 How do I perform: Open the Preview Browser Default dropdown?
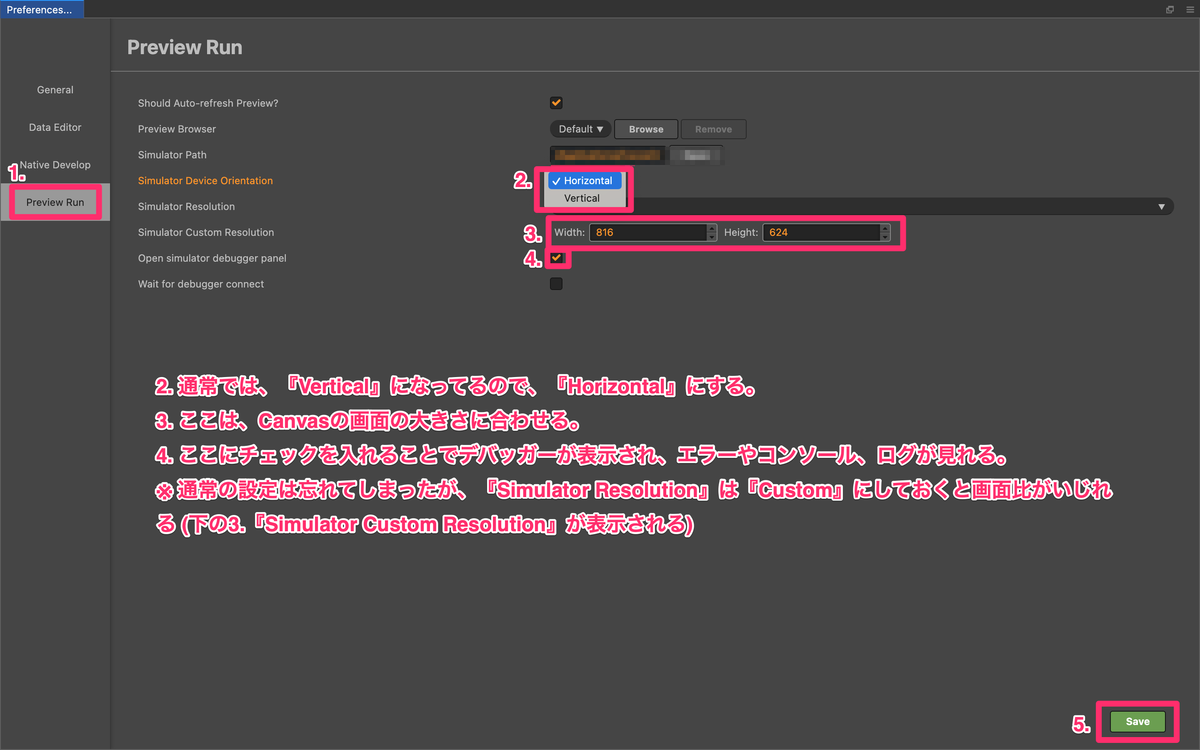point(581,129)
